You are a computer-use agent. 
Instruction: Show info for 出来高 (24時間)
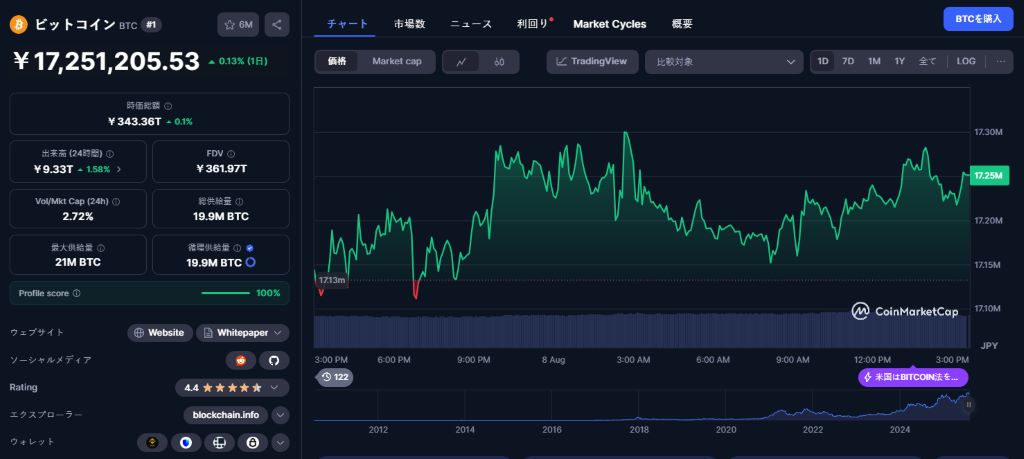point(110,154)
